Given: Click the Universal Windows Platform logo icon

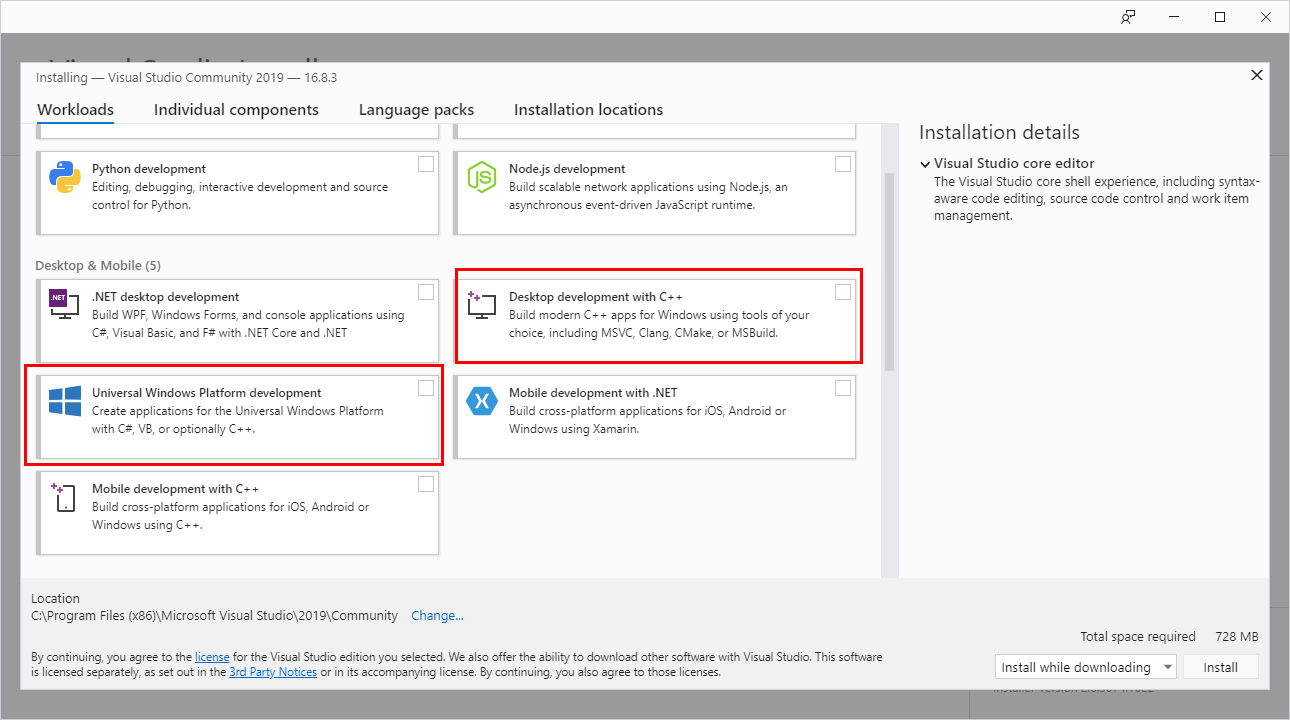Looking at the screenshot, I should point(65,401).
